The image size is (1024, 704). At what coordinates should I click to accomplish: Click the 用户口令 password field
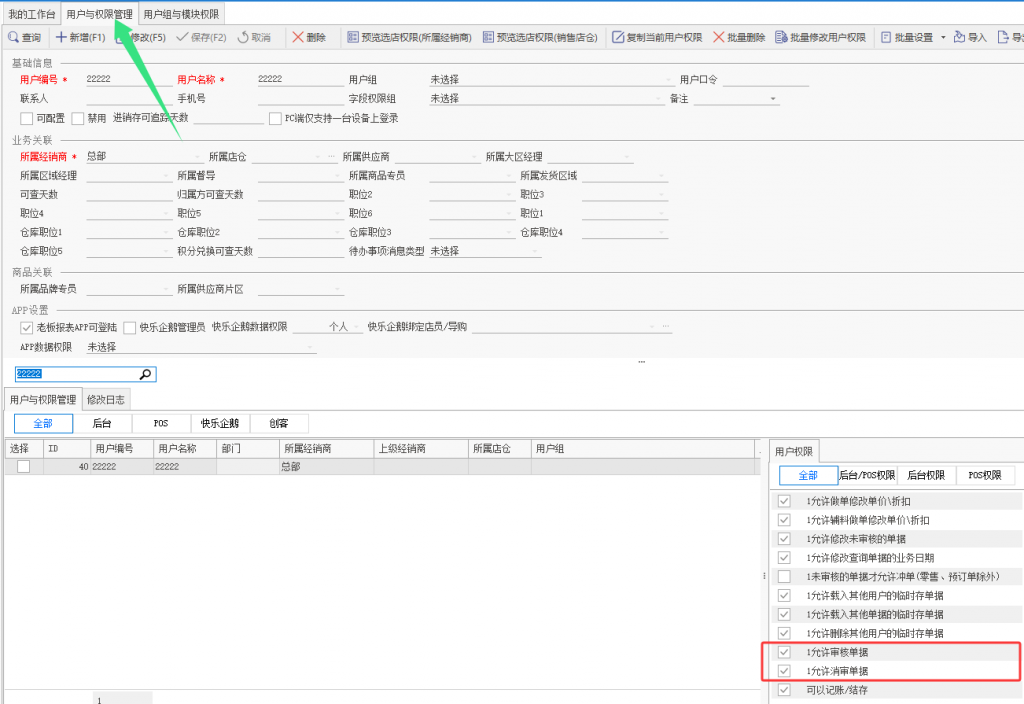point(765,80)
